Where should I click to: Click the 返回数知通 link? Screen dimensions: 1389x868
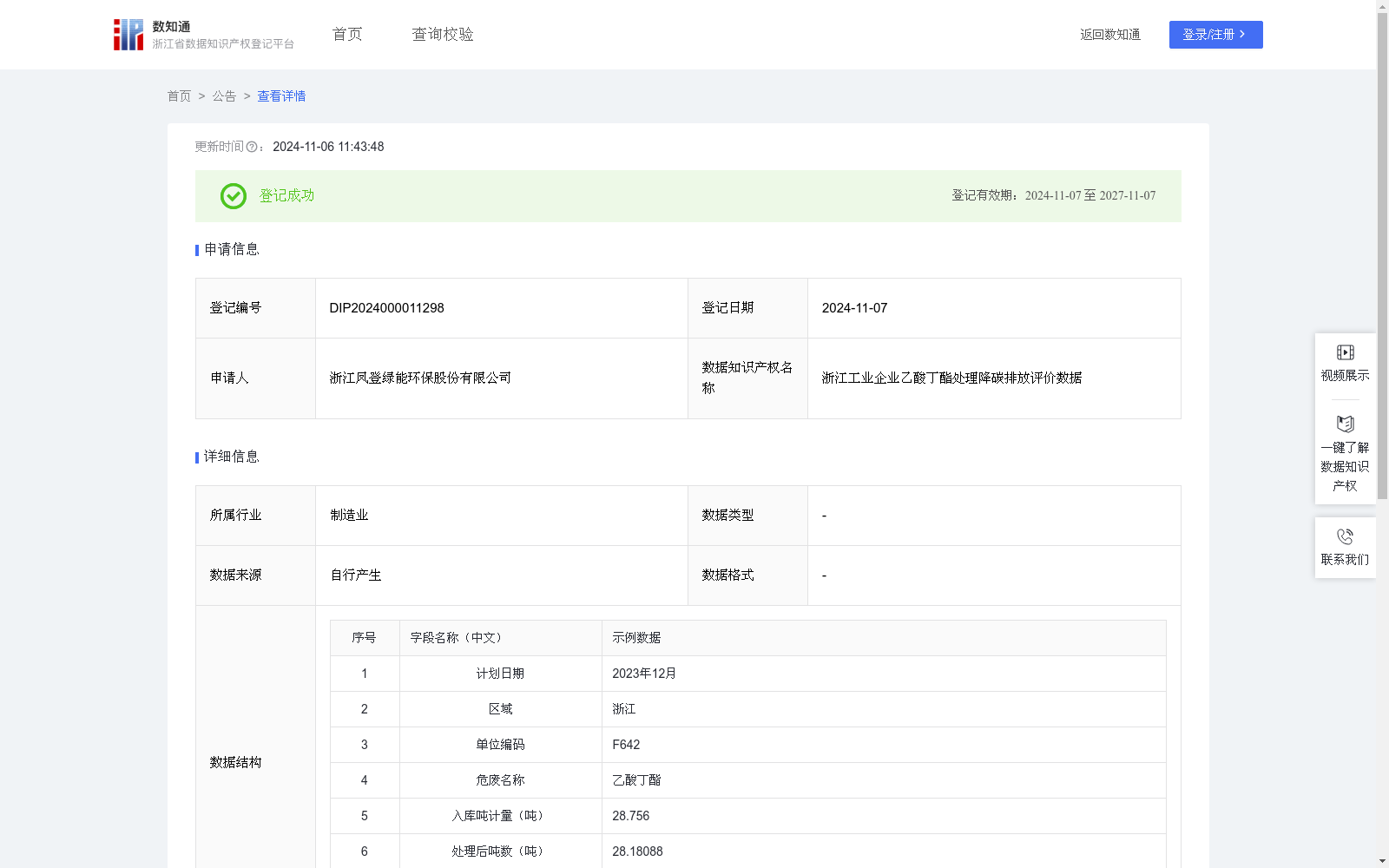(x=1110, y=35)
